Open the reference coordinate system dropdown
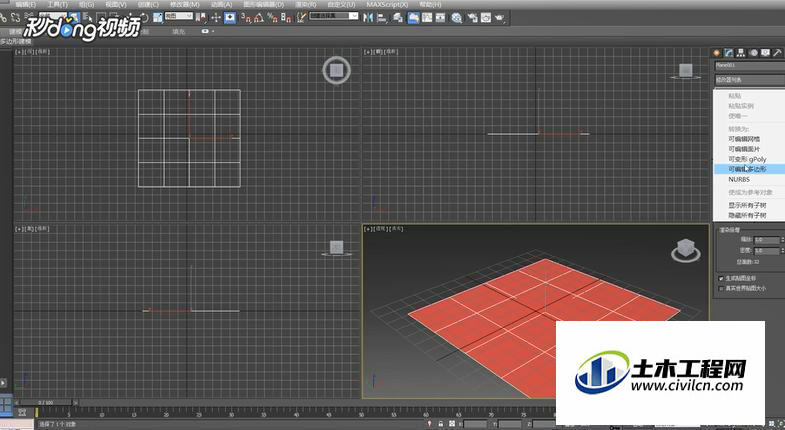This screenshot has height=430, width=785. [179, 16]
